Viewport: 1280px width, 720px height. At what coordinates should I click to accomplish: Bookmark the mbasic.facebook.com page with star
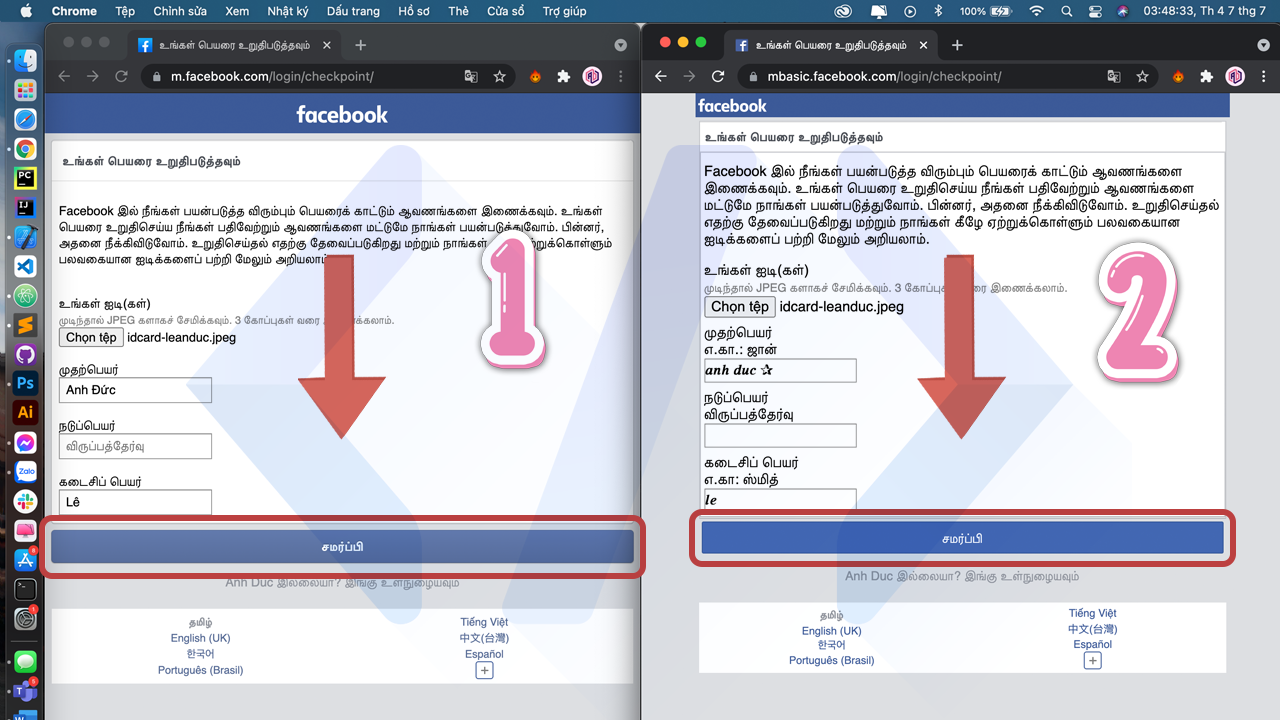[1142, 76]
